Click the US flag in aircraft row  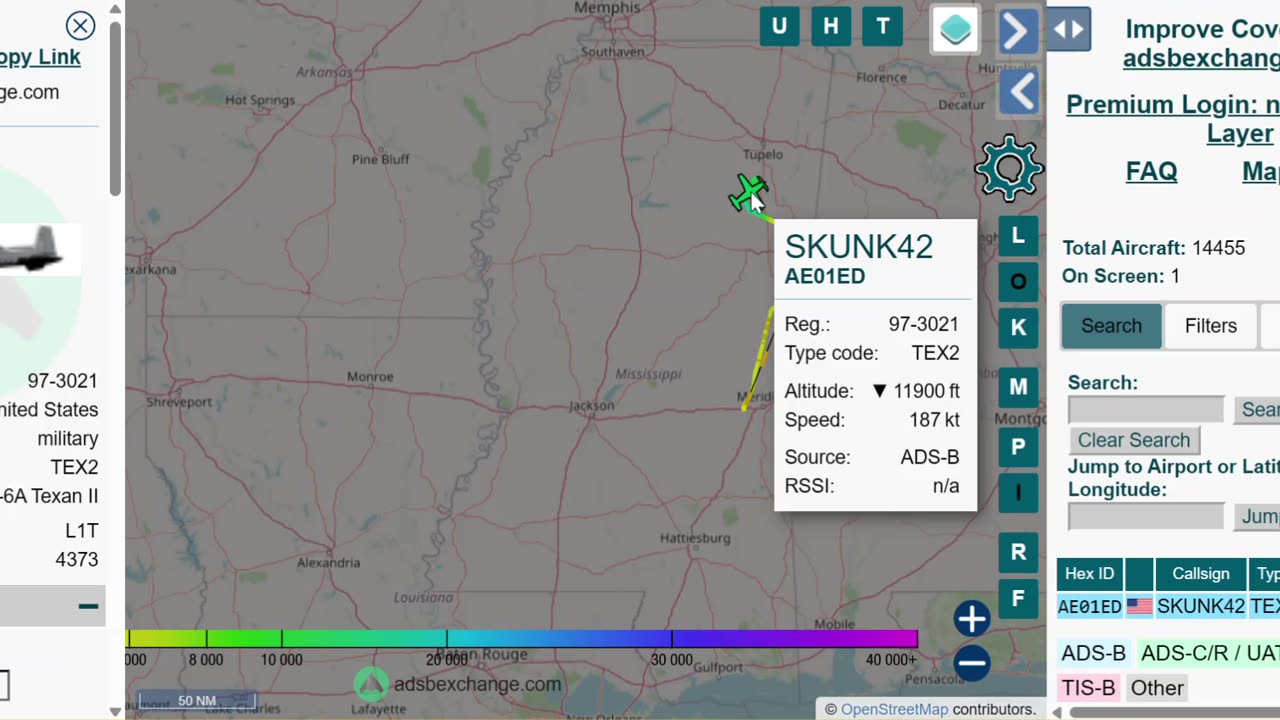(1139, 606)
